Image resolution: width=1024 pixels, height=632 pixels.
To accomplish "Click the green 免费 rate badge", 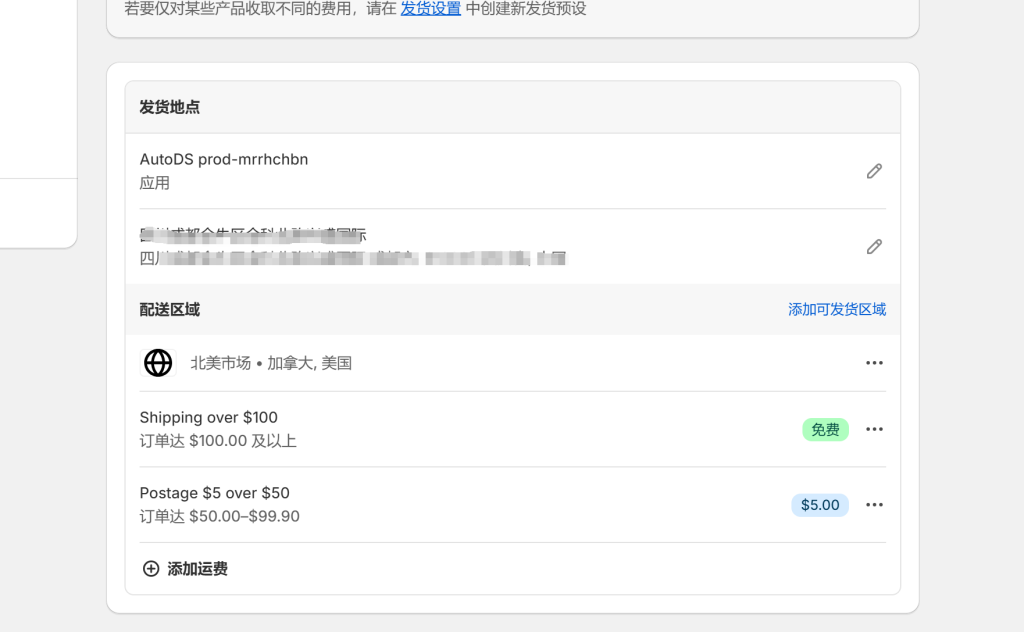I will coord(825,428).
